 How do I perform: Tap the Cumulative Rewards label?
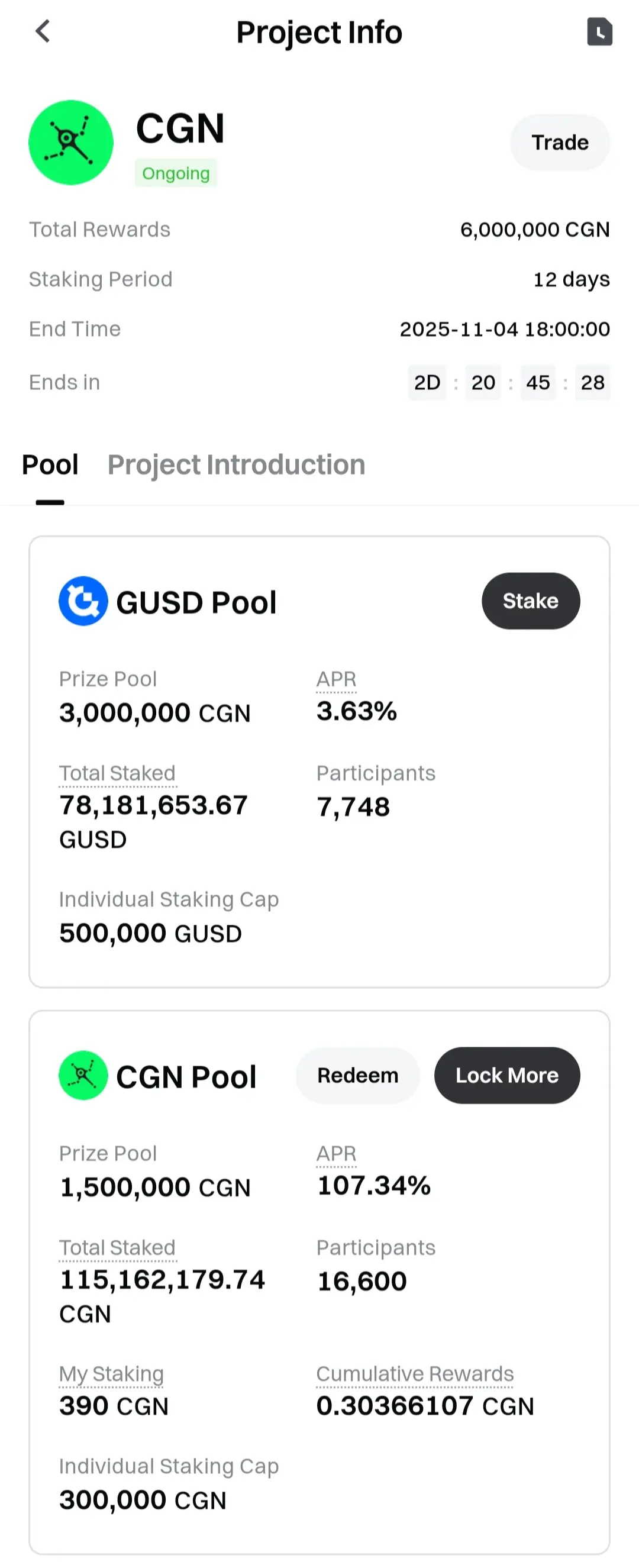414,1374
